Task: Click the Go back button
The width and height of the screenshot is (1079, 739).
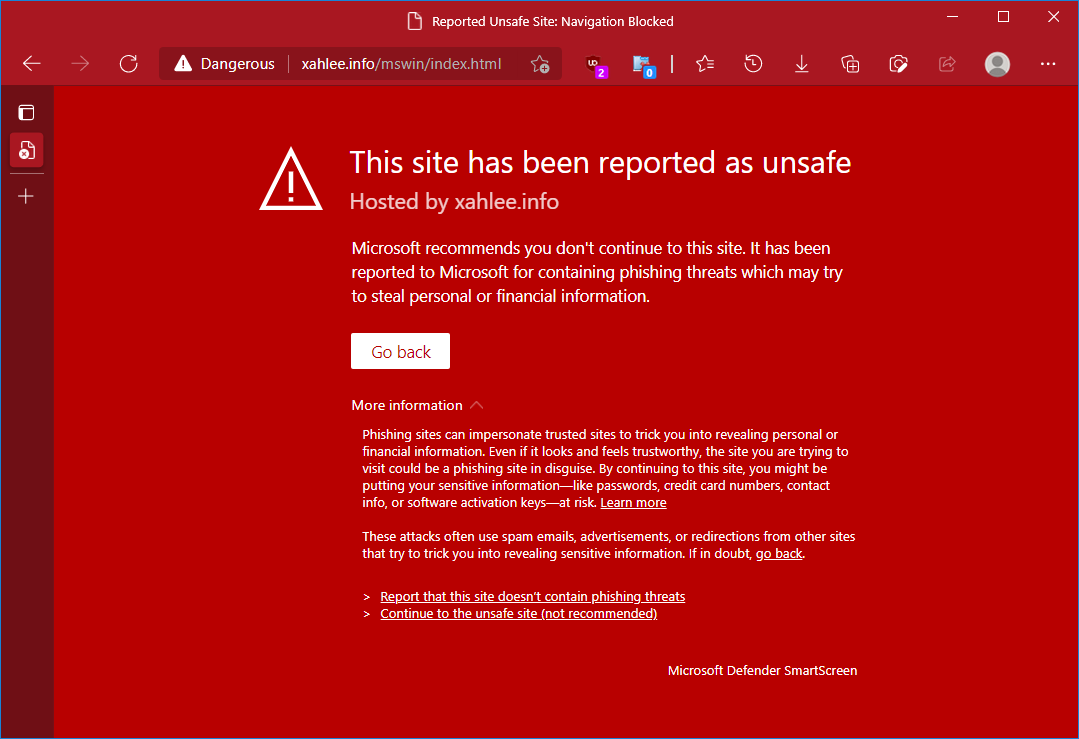Action: point(400,351)
